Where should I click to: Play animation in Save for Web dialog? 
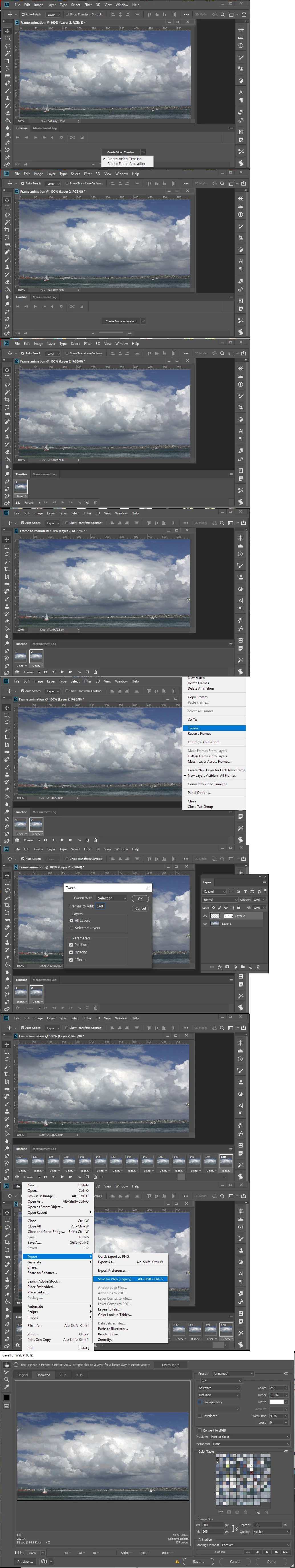coord(267,1552)
